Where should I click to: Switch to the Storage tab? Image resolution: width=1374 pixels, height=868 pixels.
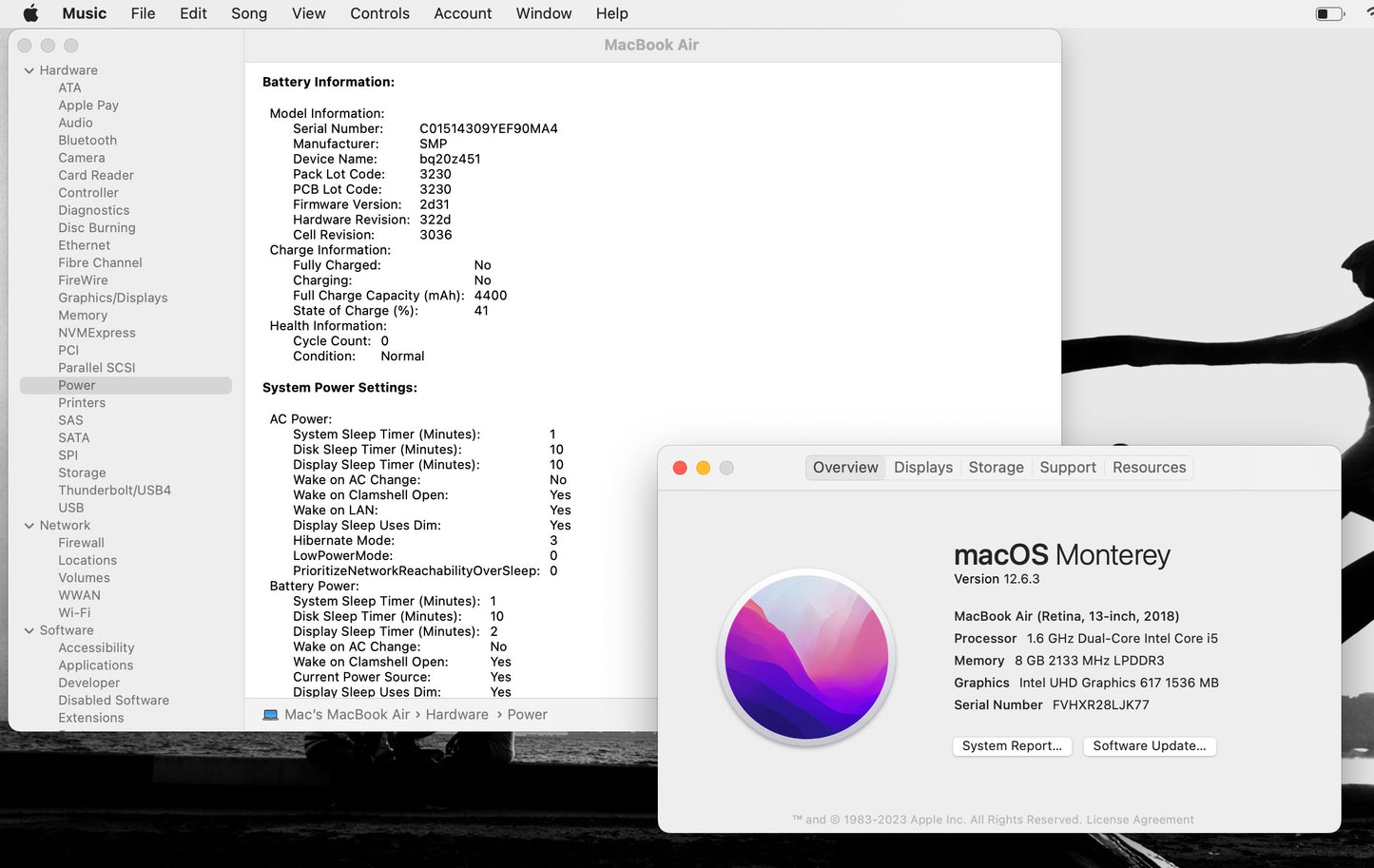pyautogui.click(x=996, y=468)
